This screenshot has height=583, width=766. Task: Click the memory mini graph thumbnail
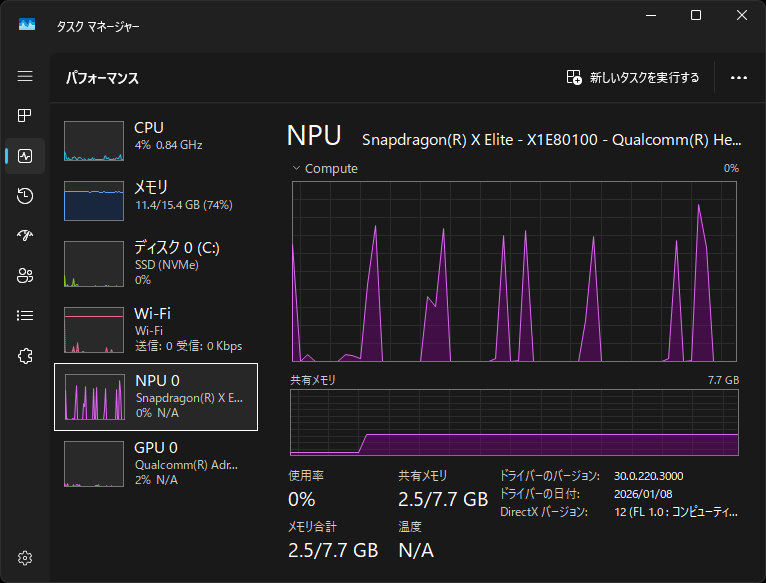pos(94,201)
